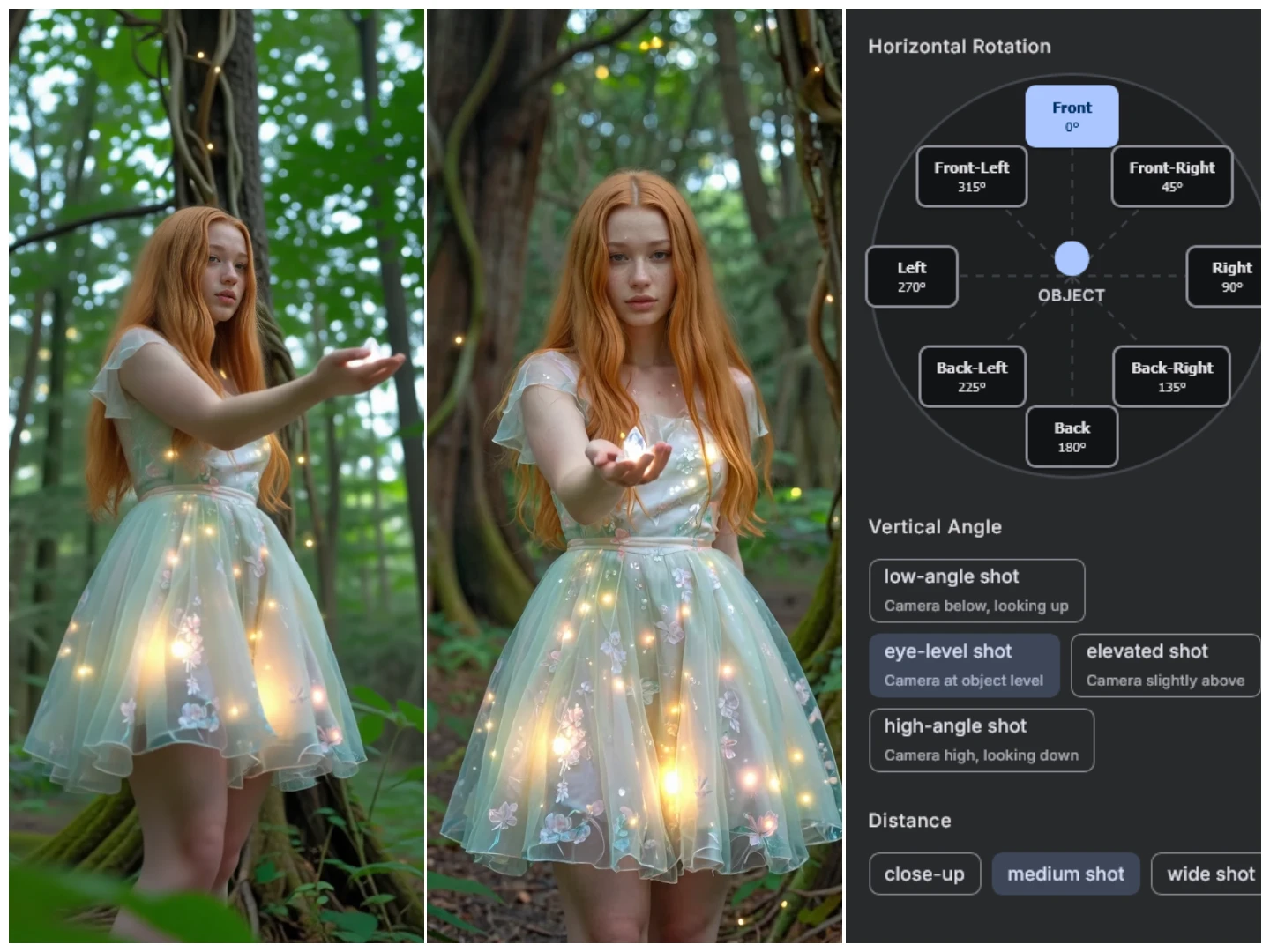This screenshot has width=1270, height=952.
Task: Pick the eye-level shot option
Action: click(x=964, y=666)
